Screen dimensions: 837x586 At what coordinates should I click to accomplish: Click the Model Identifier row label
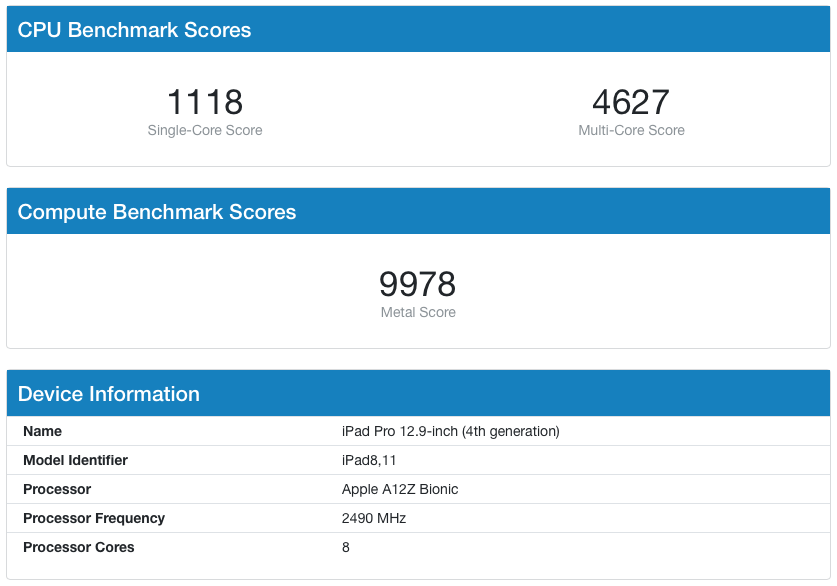click(75, 460)
